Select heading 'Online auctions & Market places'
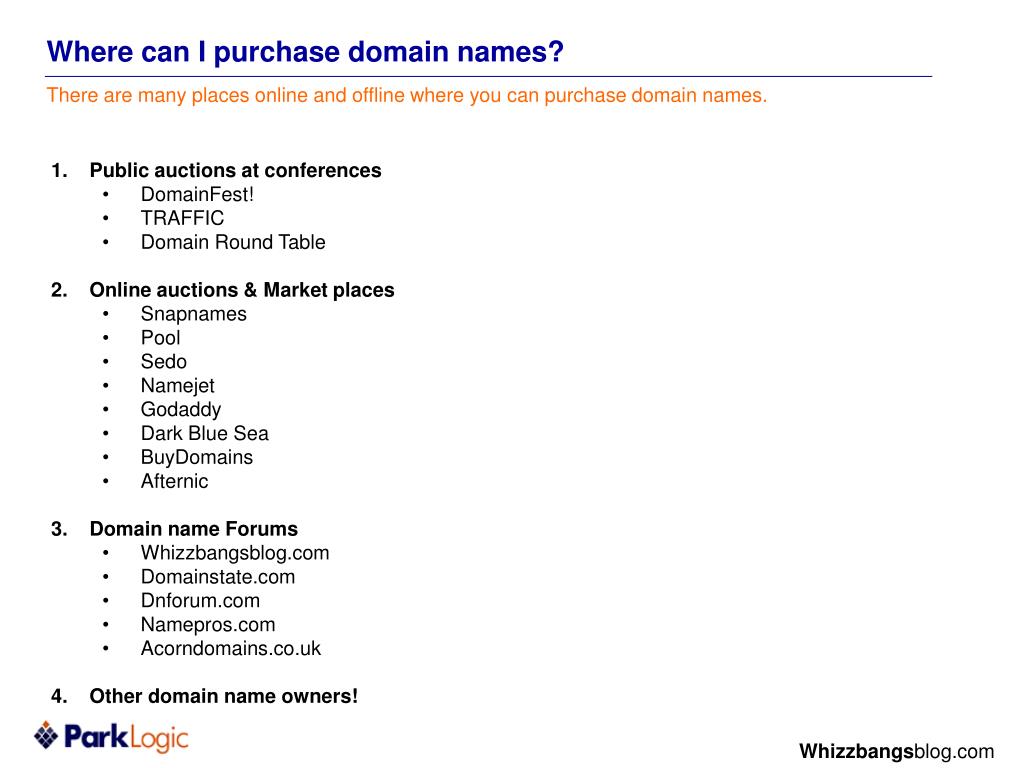 pos(242,290)
